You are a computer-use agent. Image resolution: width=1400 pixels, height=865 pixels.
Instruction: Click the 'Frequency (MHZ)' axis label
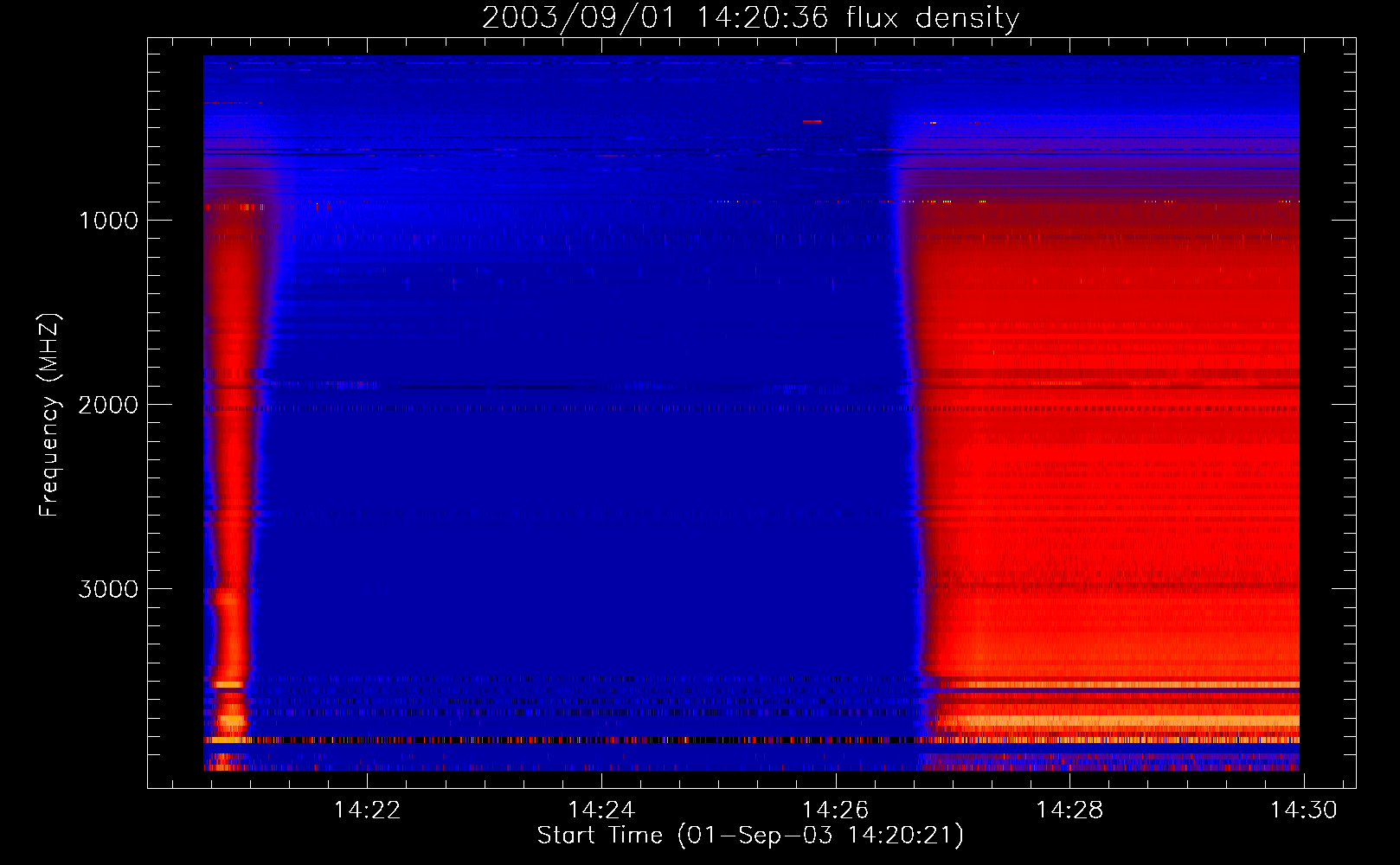pos(49,415)
